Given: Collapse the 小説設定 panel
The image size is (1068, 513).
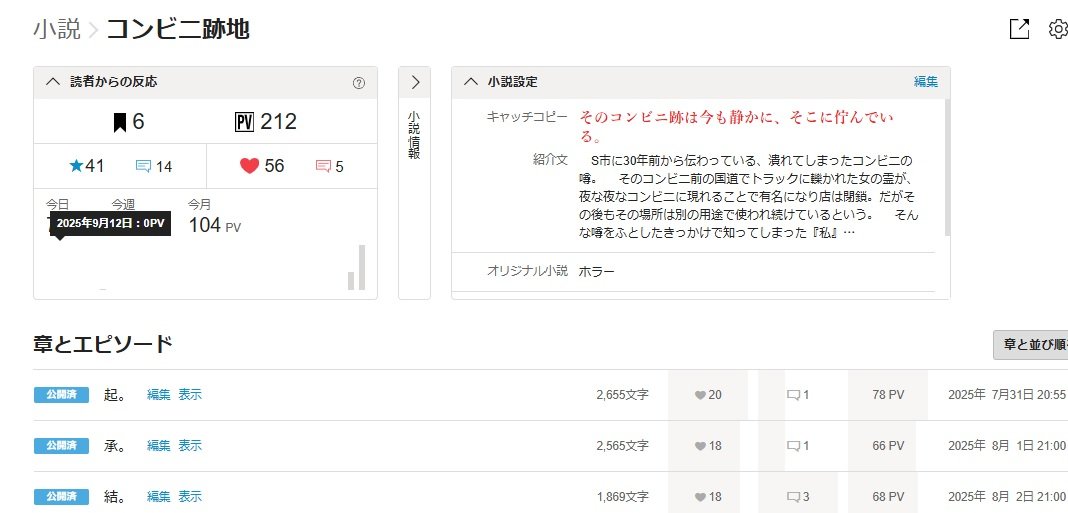Looking at the screenshot, I should [471, 82].
